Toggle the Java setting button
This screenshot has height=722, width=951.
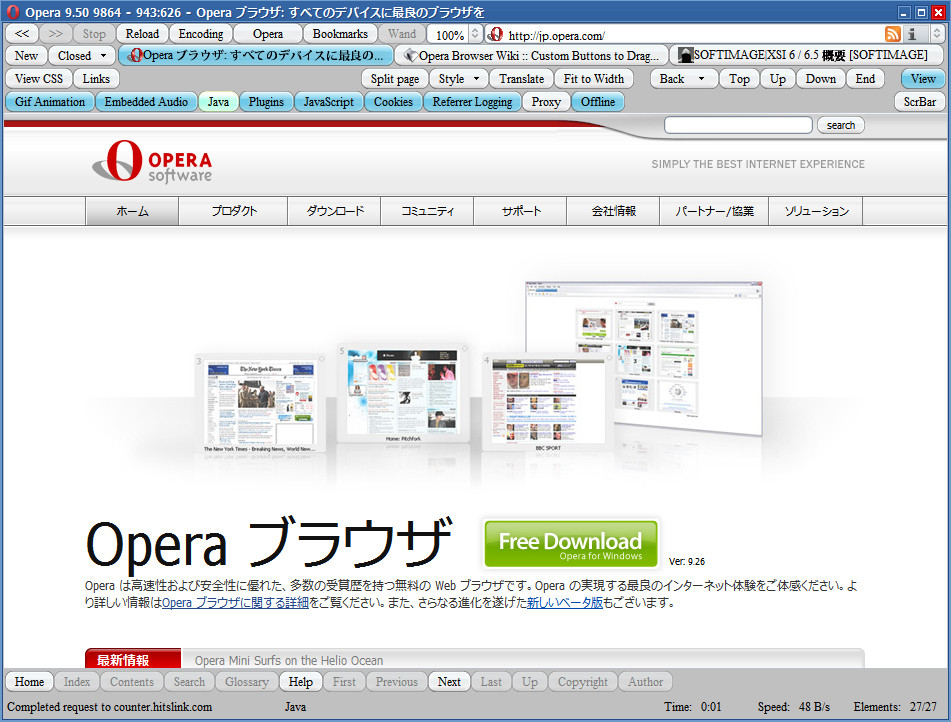[x=218, y=102]
